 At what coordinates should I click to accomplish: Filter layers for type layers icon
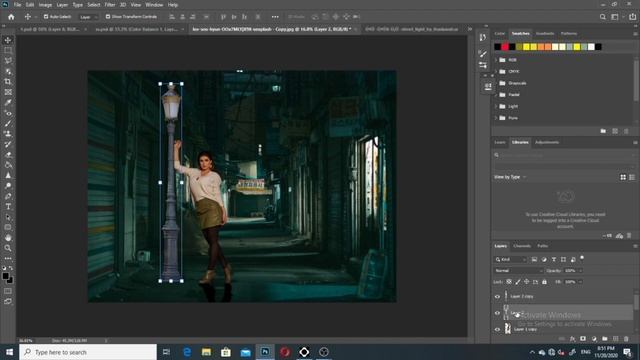coord(554,260)
